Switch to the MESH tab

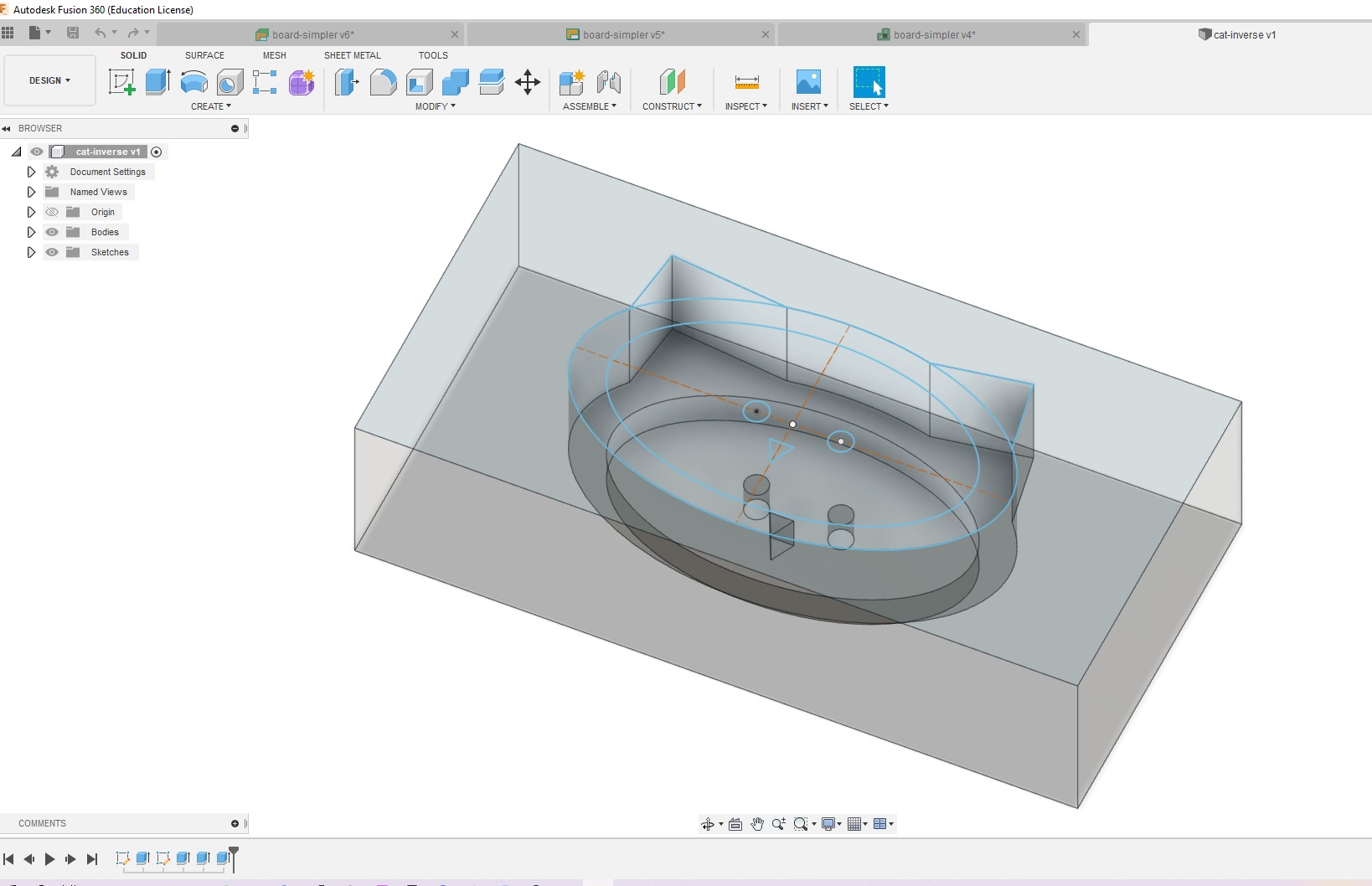point(275,55)
